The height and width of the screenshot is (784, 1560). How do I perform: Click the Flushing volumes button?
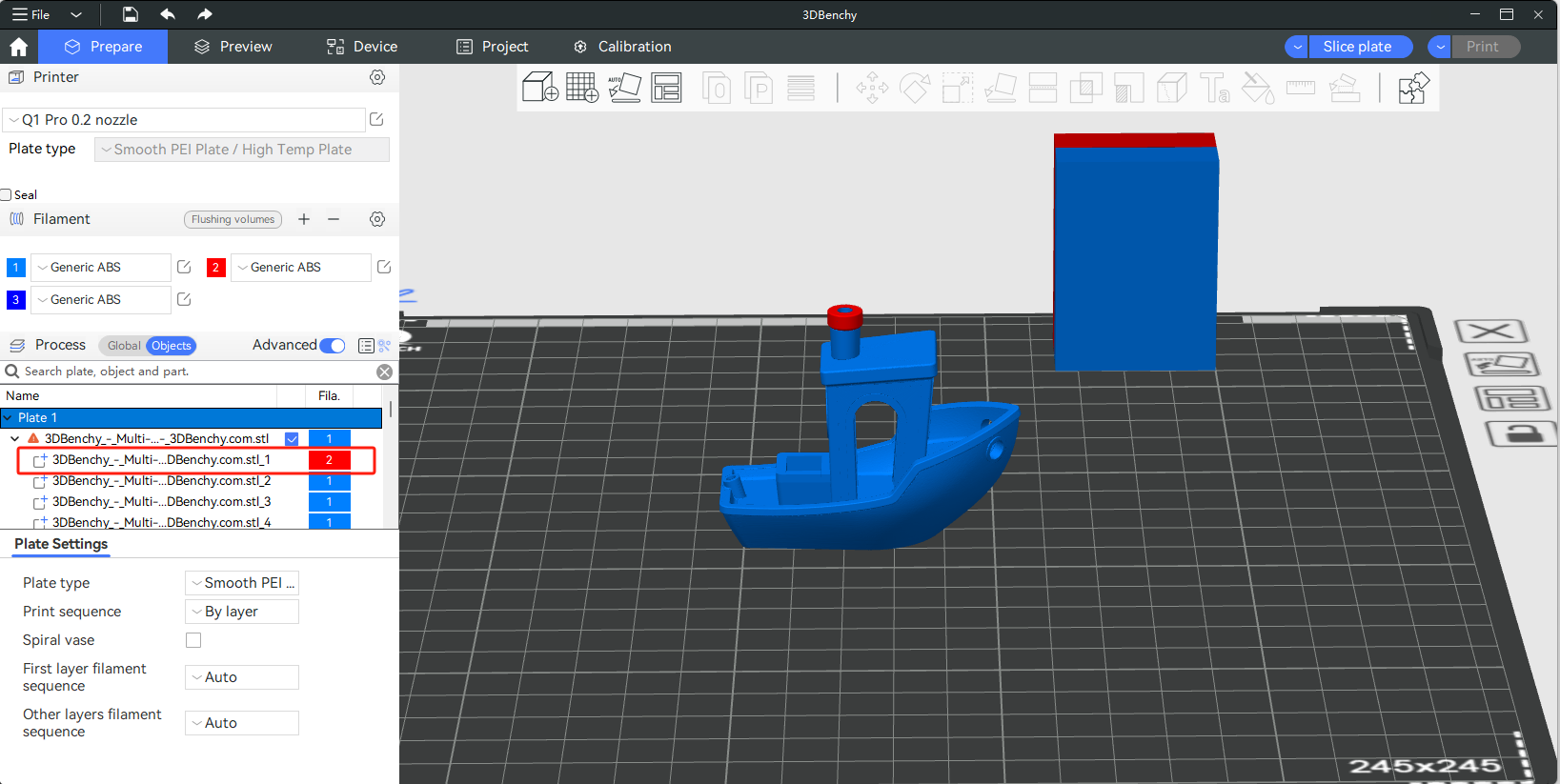[233, 219]
